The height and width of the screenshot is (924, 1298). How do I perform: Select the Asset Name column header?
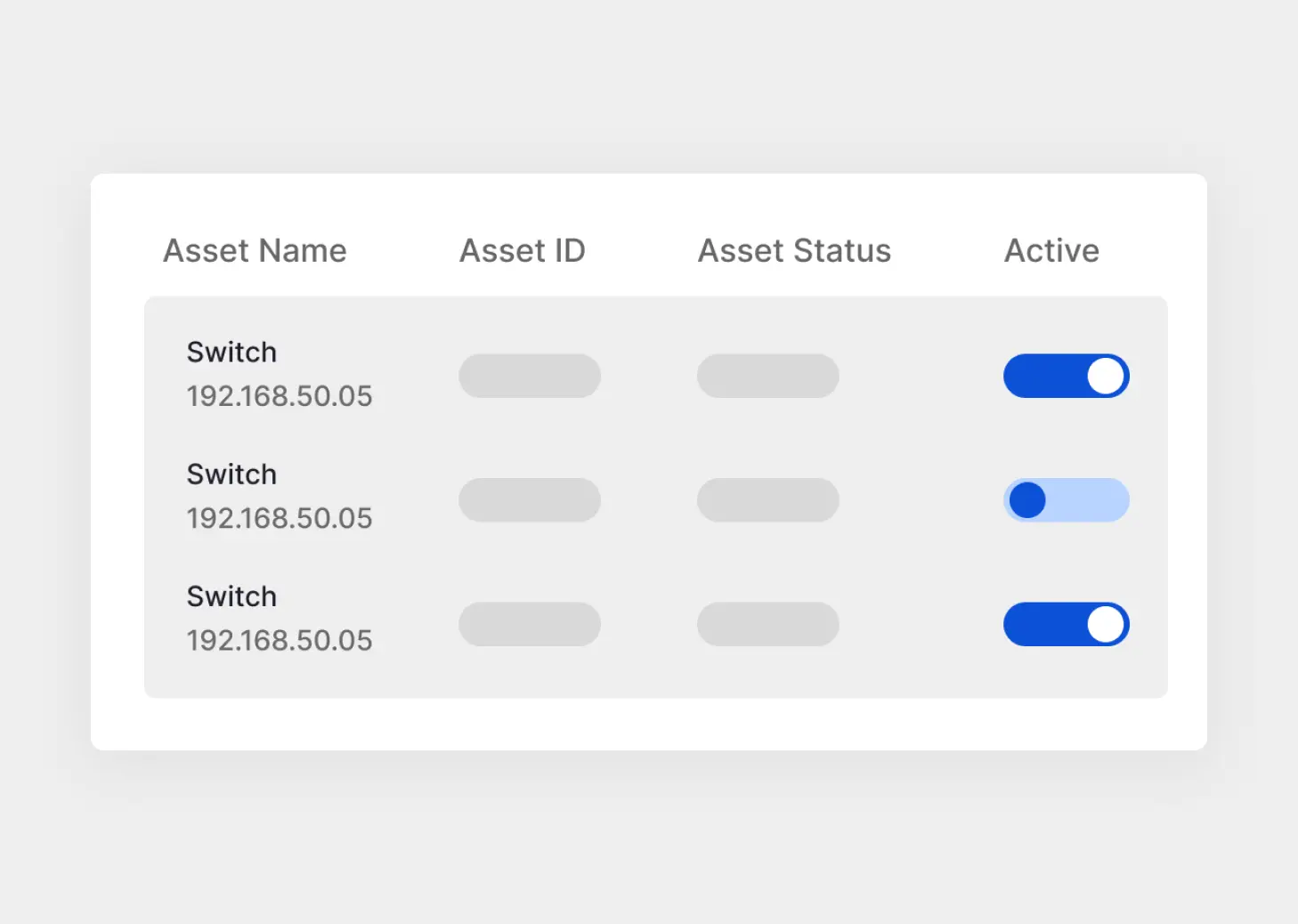[255, 250]
